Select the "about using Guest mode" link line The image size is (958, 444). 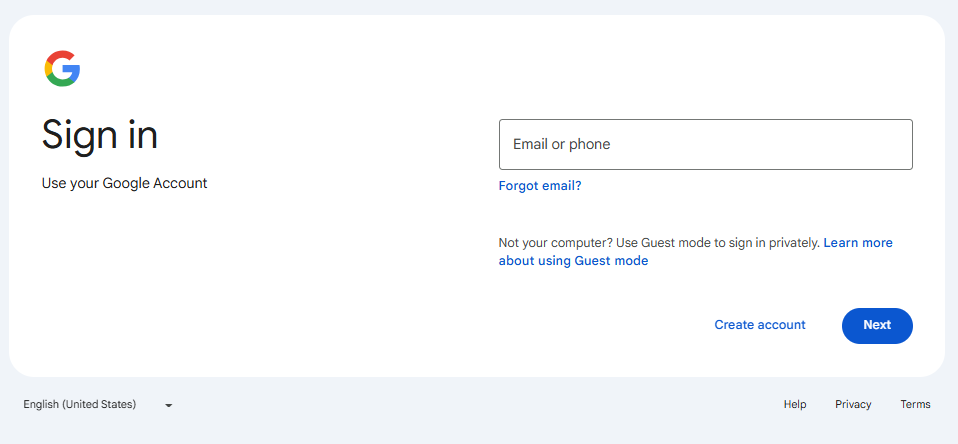574,261
